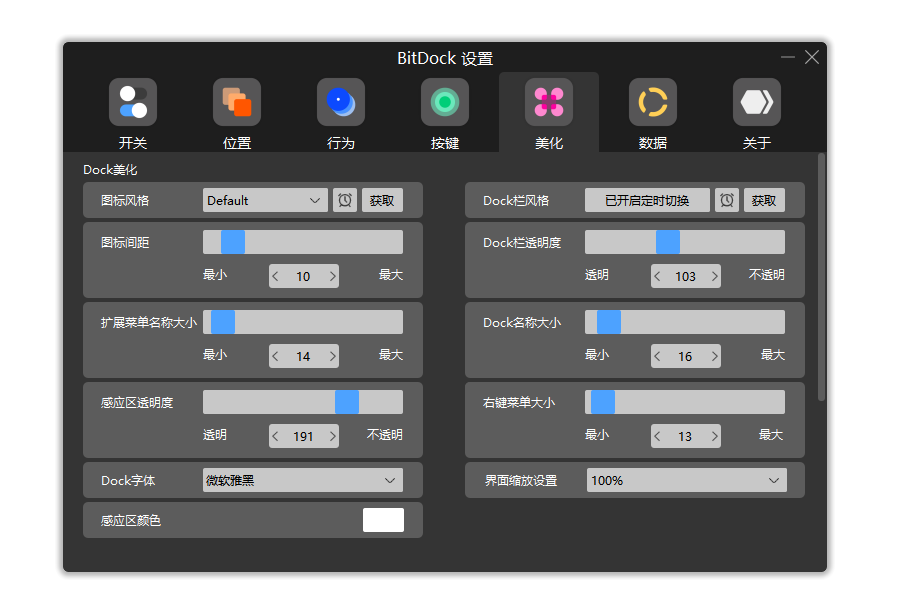Decrease 扩展菜单名称大小 value with left arrow
This screenshot has height=607, width=921.
pyautogui.click(x=275, y=356)
